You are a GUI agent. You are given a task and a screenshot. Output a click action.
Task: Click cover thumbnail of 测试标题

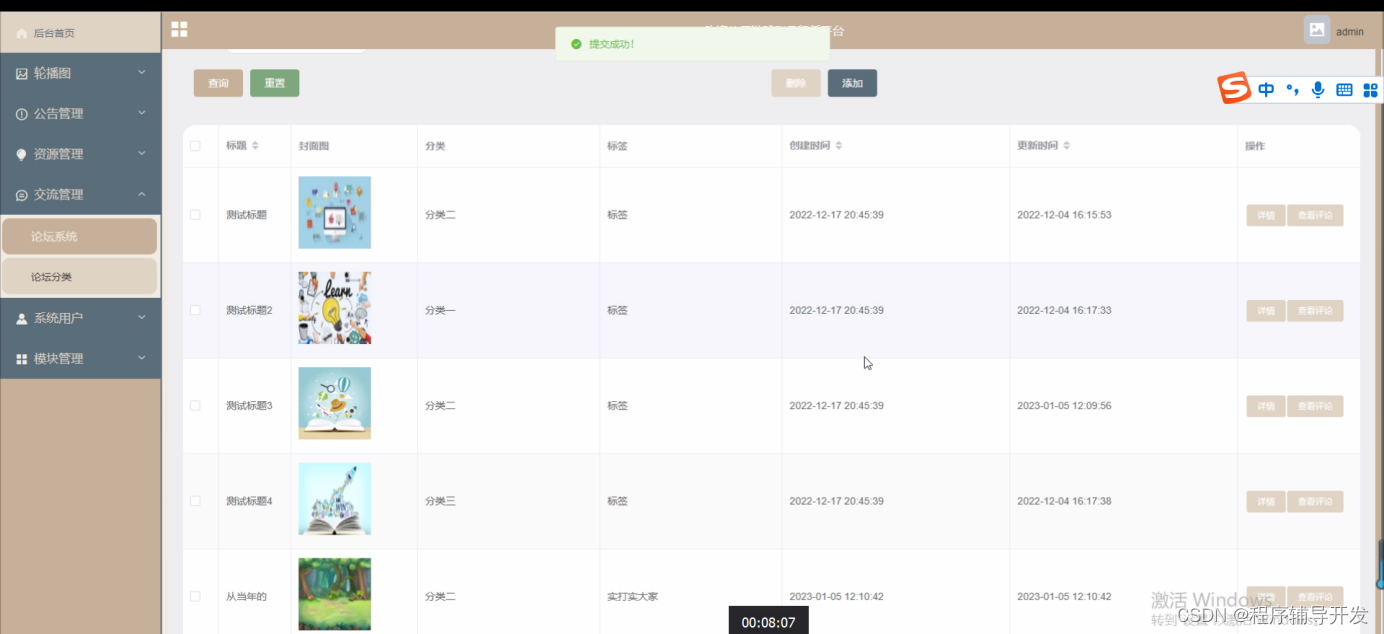point(334,213)
